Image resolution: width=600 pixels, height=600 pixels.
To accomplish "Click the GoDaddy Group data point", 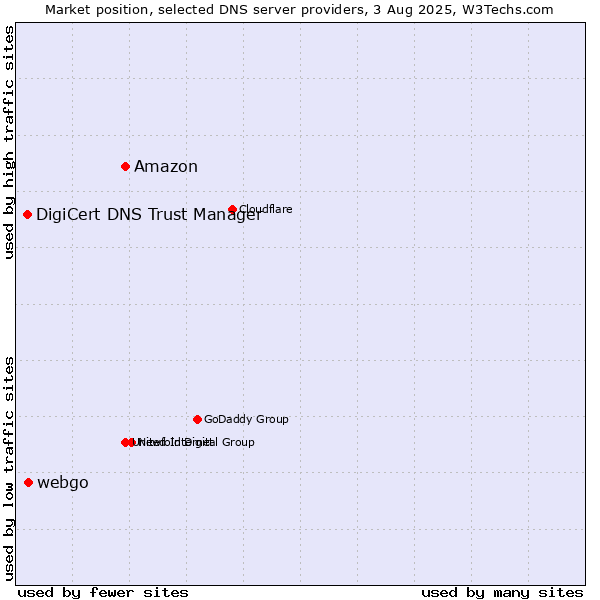I will coord(197,419).
